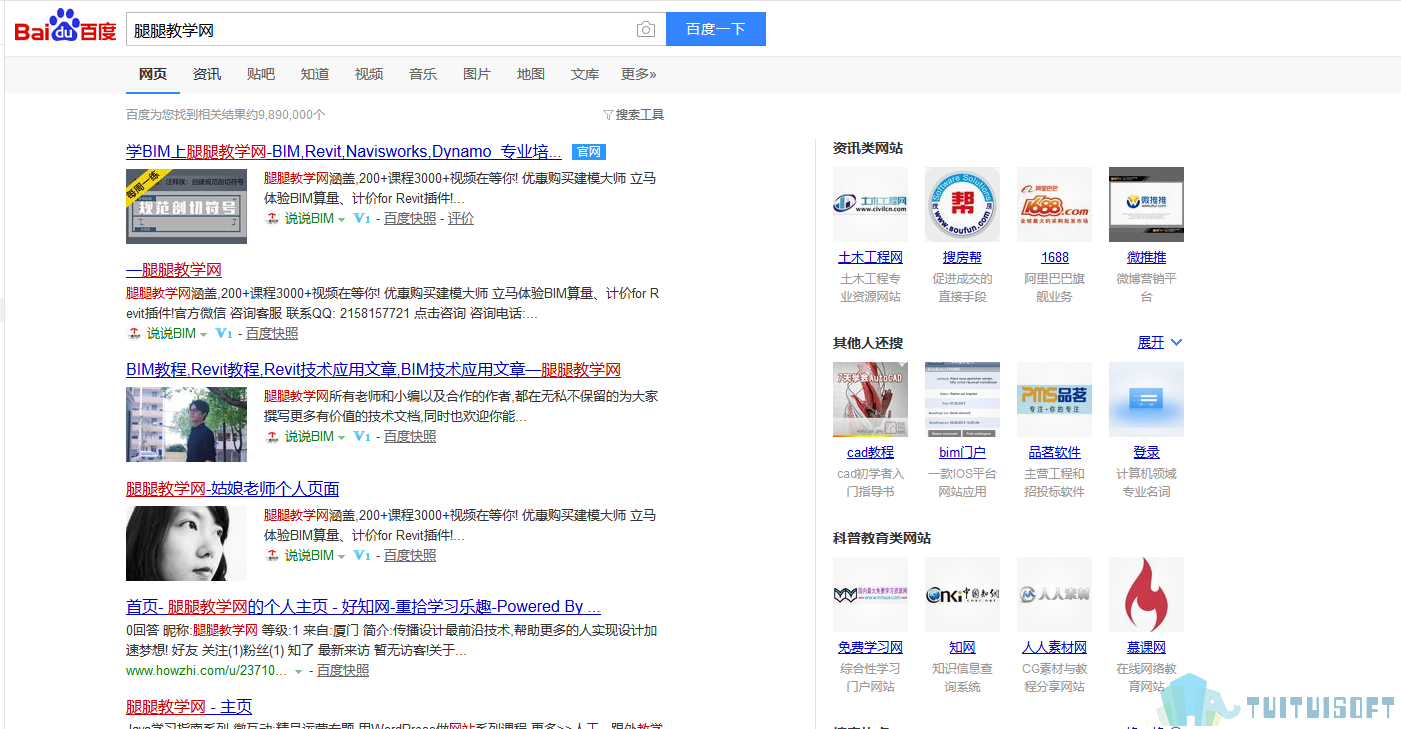Select the 图片 tab
Image resolution: width=1401 pixels, height=729 pixels.
click(477, 74)
